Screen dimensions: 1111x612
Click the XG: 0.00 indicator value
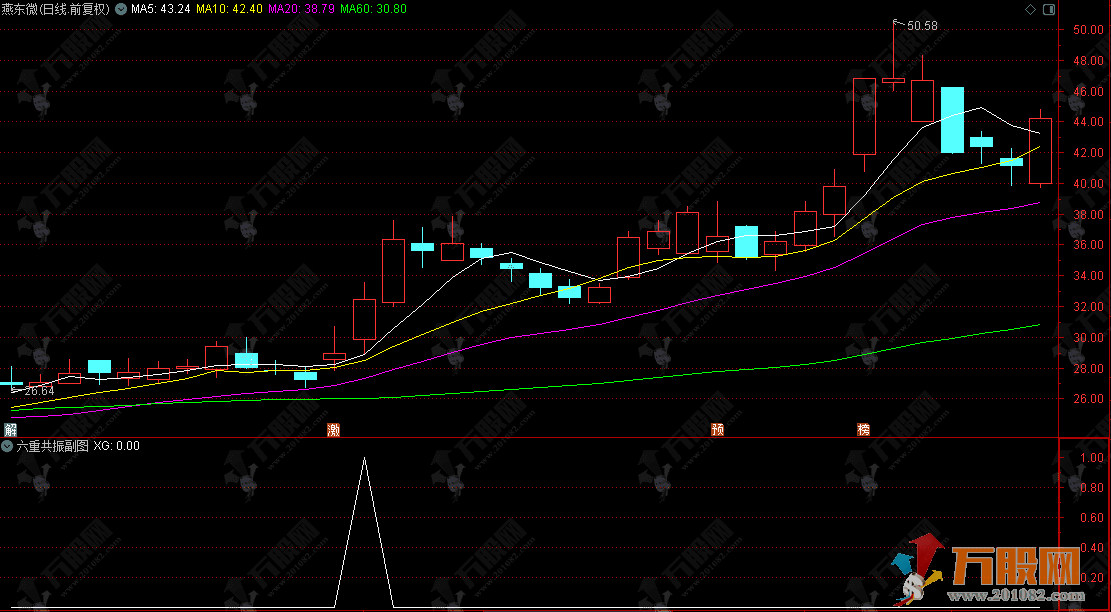(117, 446)
